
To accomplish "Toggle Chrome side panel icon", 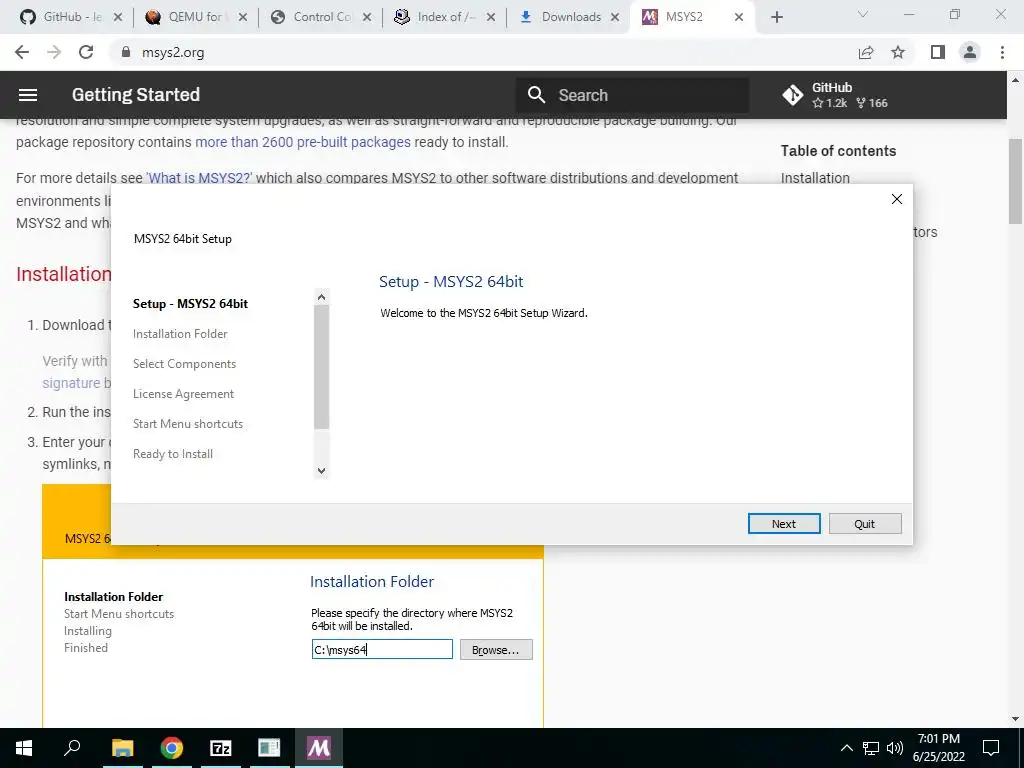I will [938, 52].
